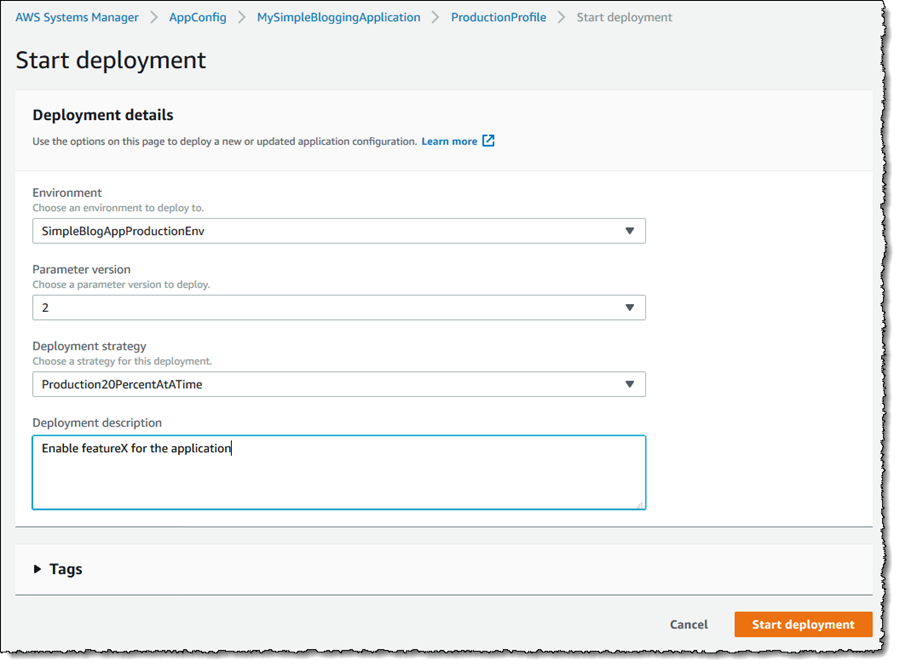Click the 'Choose a strategy for this deployment.' hint

122,361
